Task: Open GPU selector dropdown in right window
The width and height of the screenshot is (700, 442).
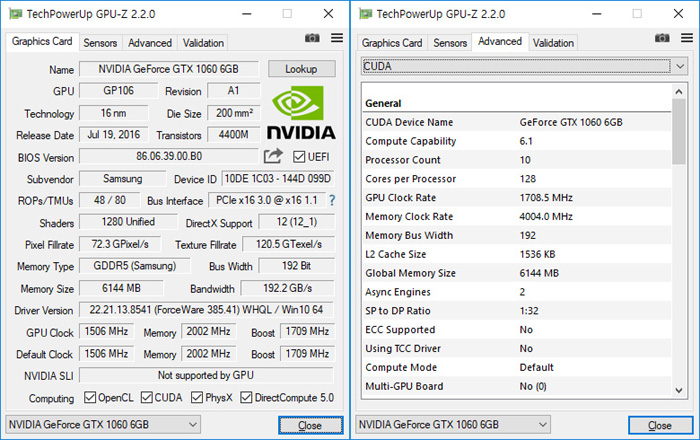Action: [x=454, y=424]
